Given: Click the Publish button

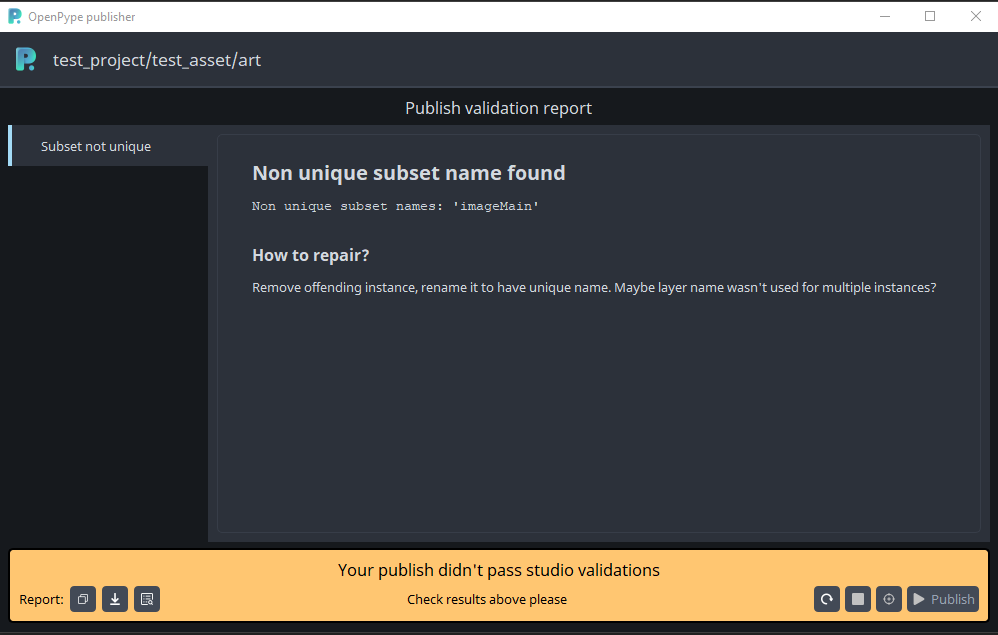Looking at the screenshot, I should (x=943, y=599).
